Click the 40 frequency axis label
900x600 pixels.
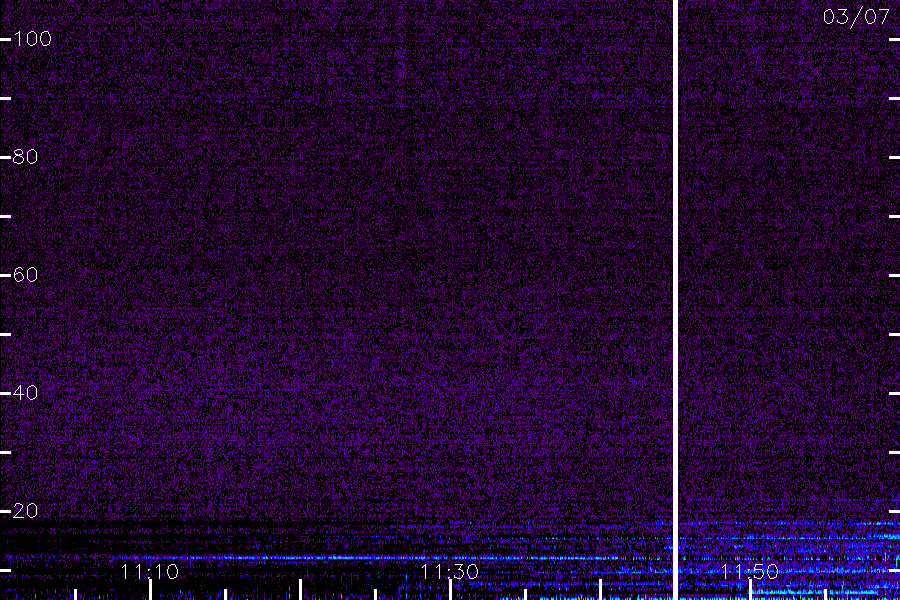pos(25,393)
